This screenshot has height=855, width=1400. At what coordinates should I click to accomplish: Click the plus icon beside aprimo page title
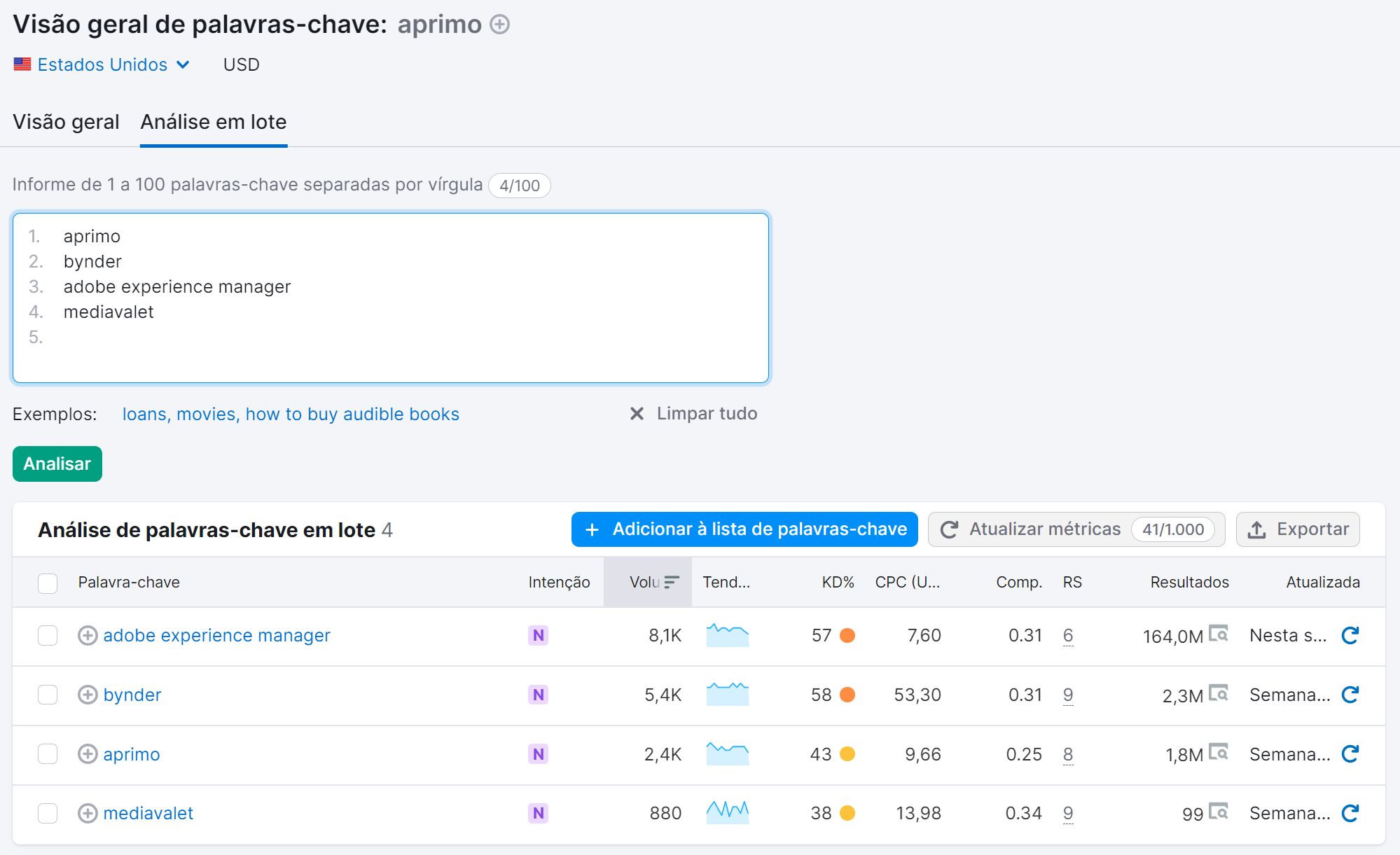pyautogui.click(x=499, y=25)
